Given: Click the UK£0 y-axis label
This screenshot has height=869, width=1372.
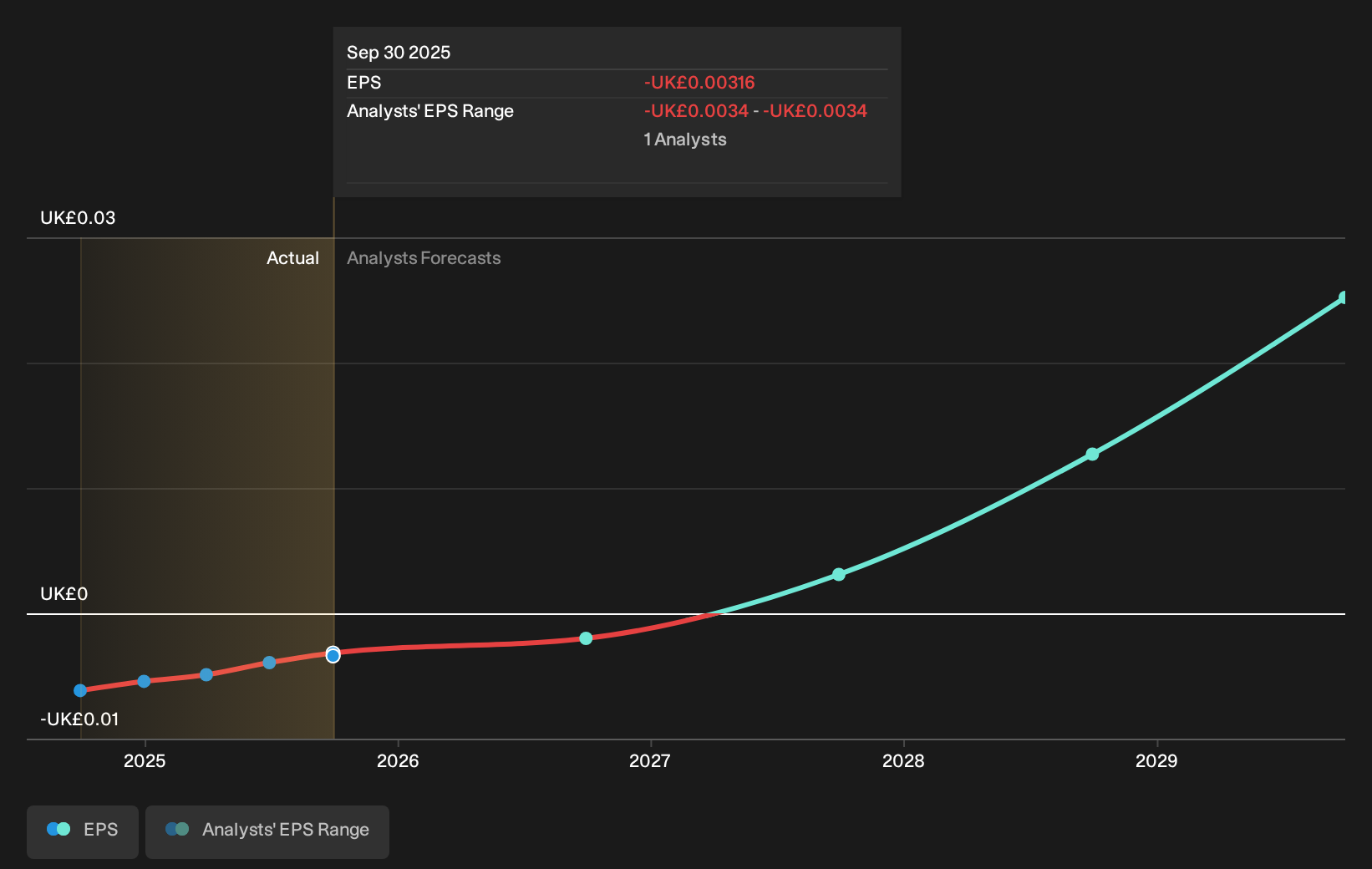Looking at the screenshot, I should point(64,594).
